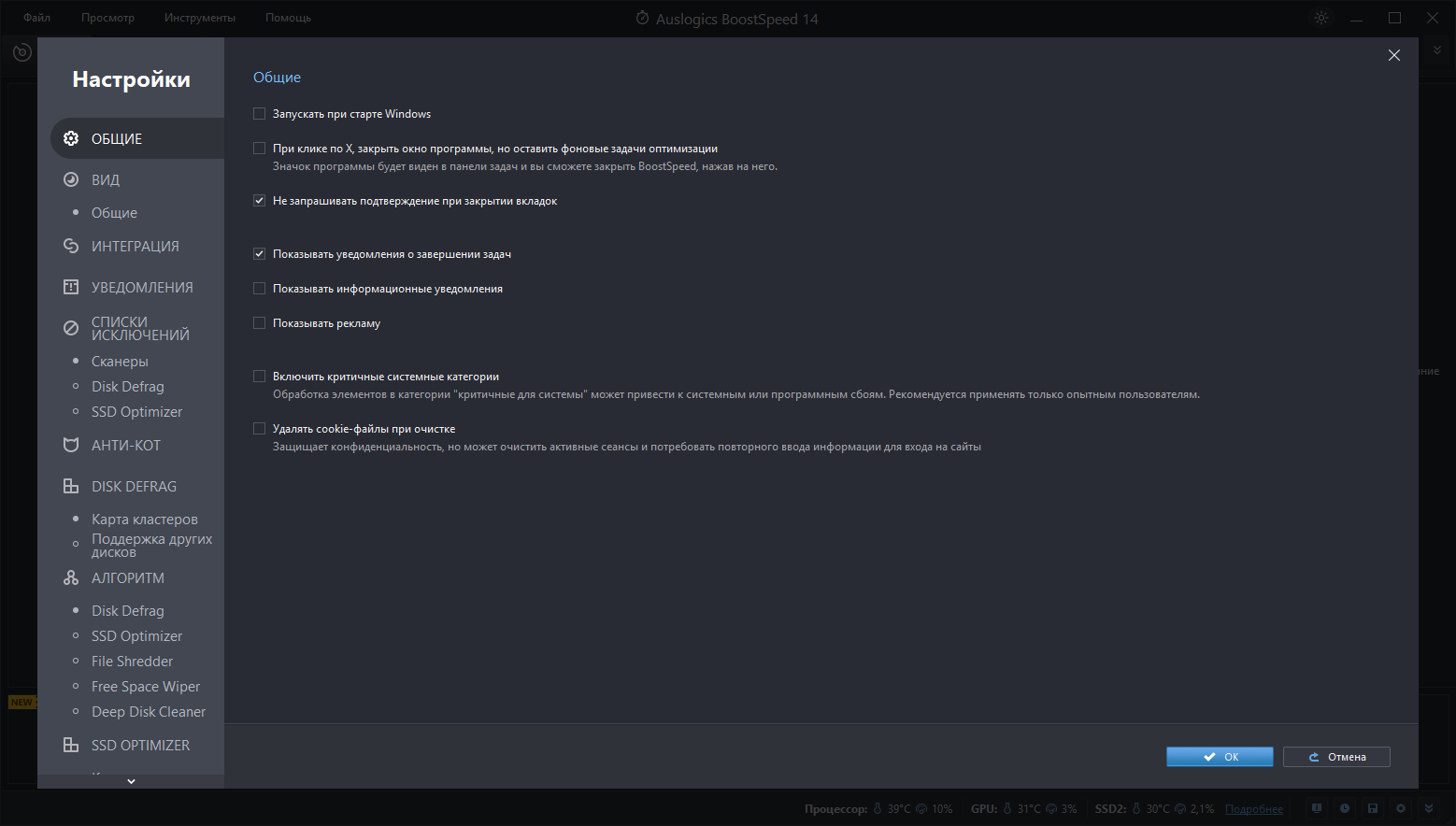This screenshot has height=826, width=1456.
Task: Enable 'Показывать информационные уведомления' checkbox
Action: 260,289
